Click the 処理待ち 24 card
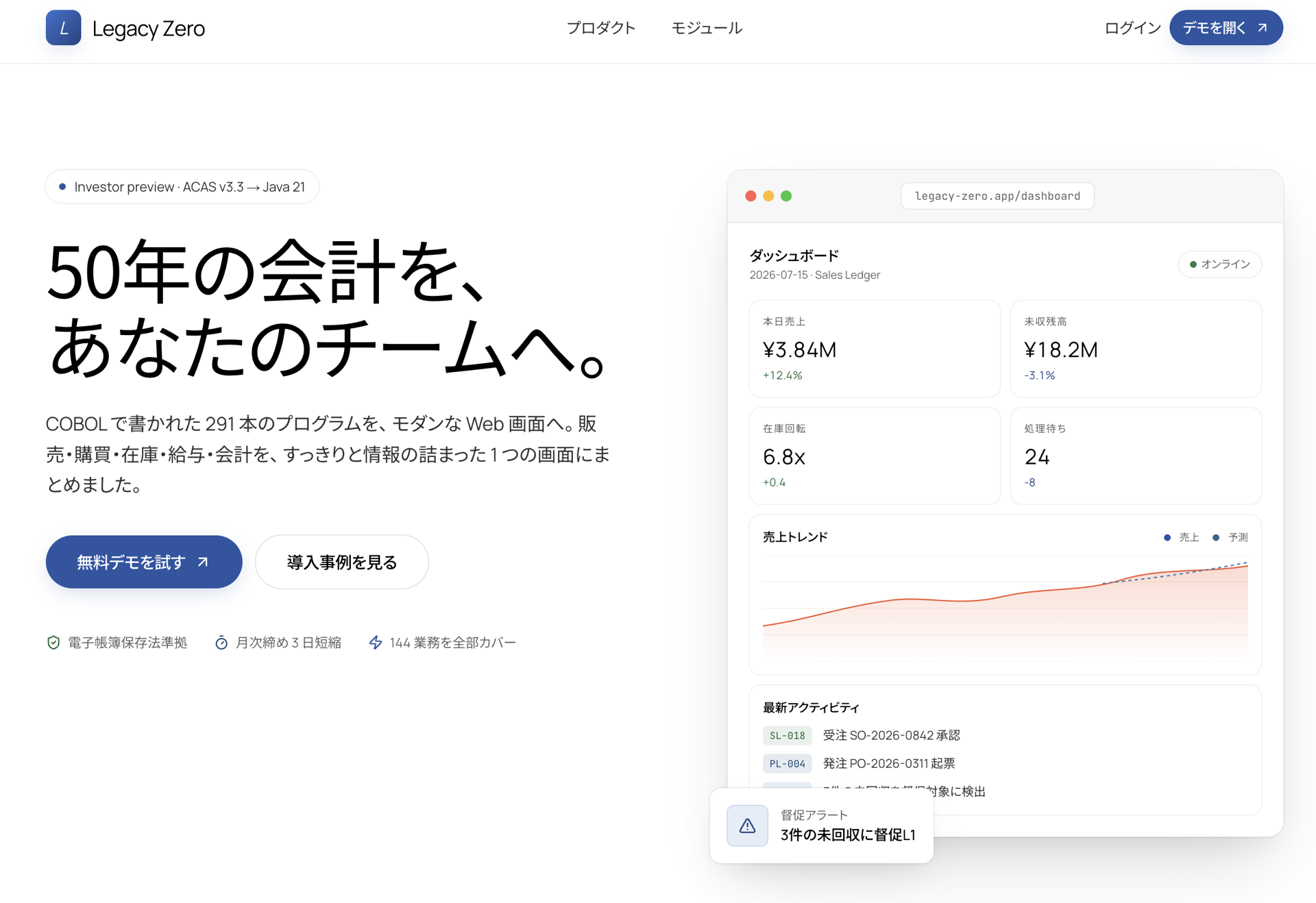 [x=1136, y=456]
